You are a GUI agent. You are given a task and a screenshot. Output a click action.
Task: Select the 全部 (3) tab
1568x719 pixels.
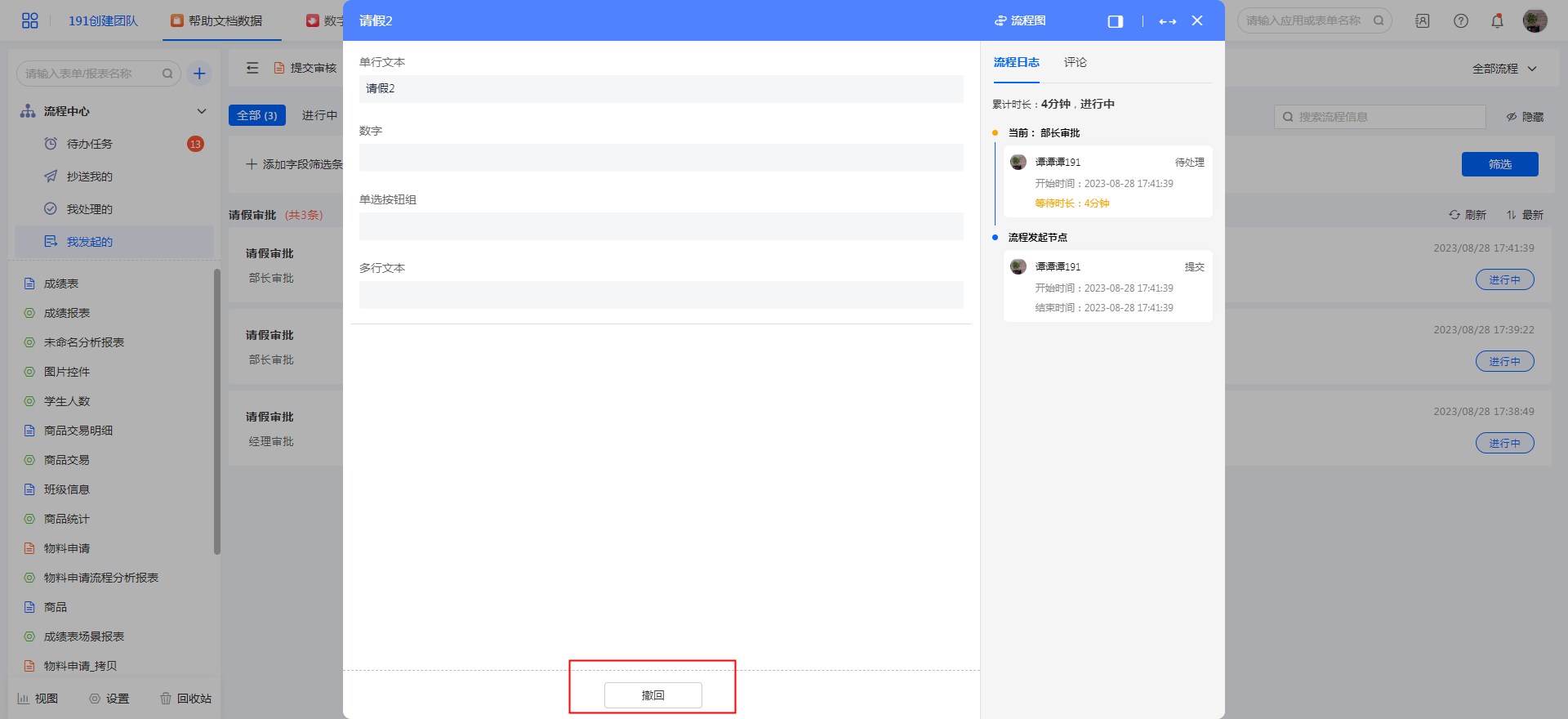257,115
